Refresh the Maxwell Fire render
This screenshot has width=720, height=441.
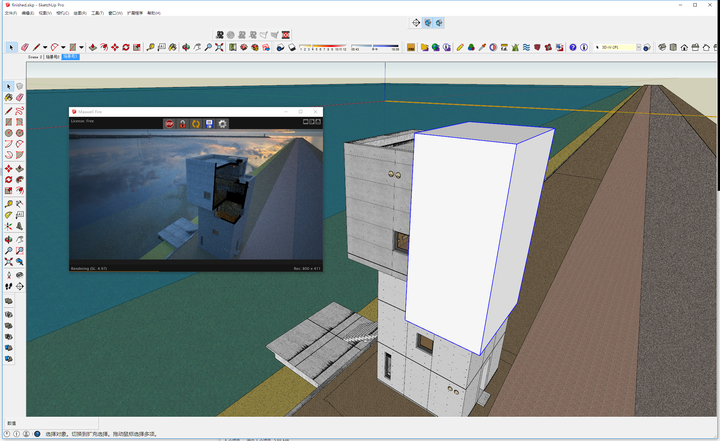(196, 124)
